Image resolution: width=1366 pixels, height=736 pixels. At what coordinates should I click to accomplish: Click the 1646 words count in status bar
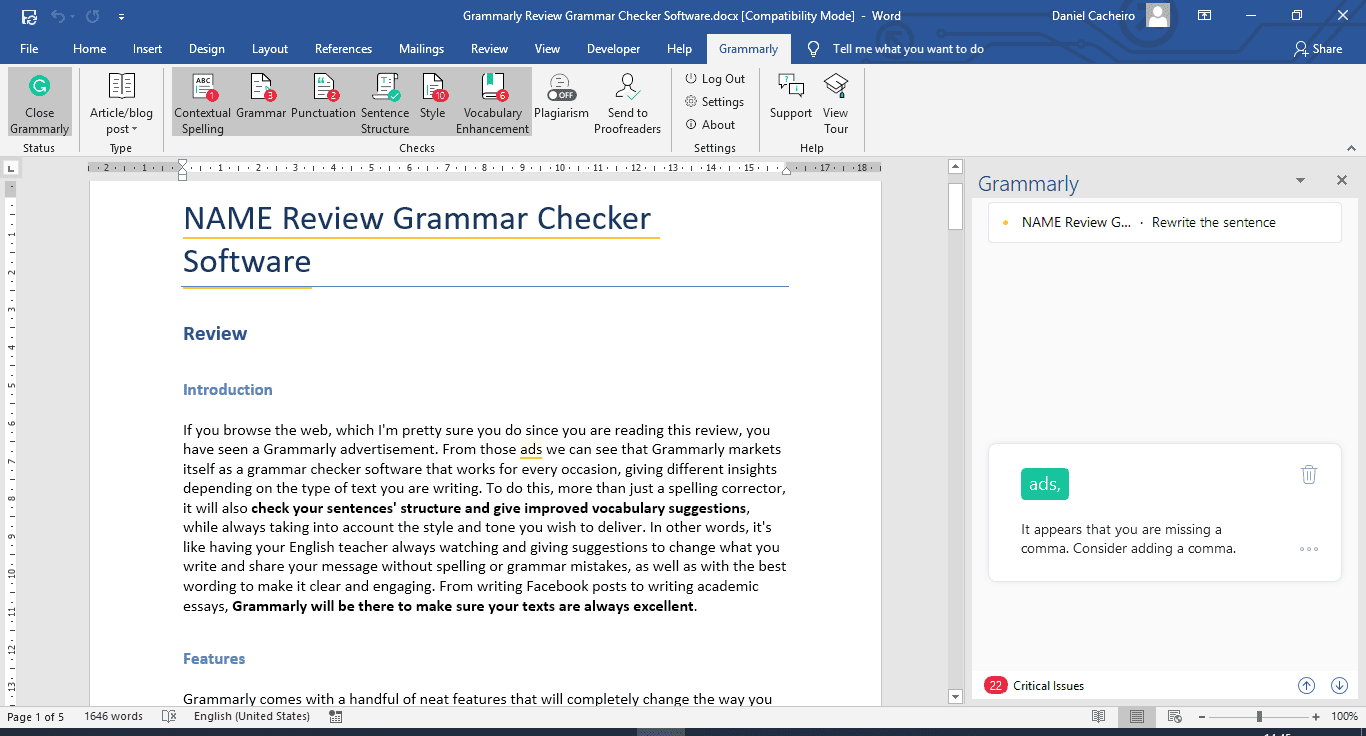click(x=113, y=716)
